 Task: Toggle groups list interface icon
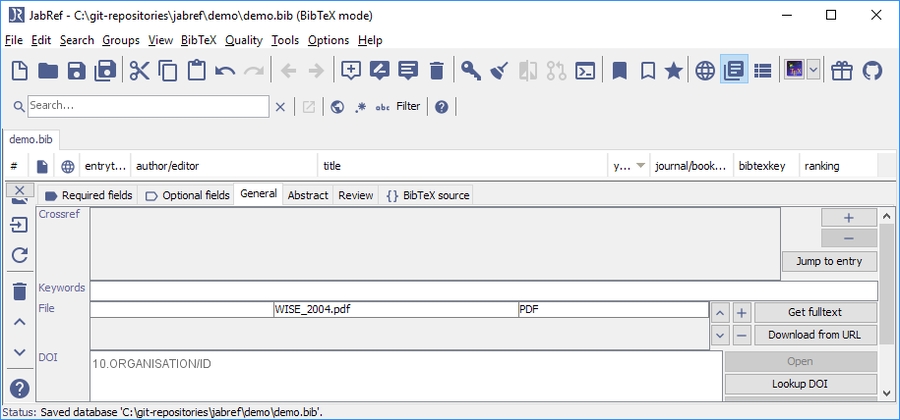[x=762, y=71]
